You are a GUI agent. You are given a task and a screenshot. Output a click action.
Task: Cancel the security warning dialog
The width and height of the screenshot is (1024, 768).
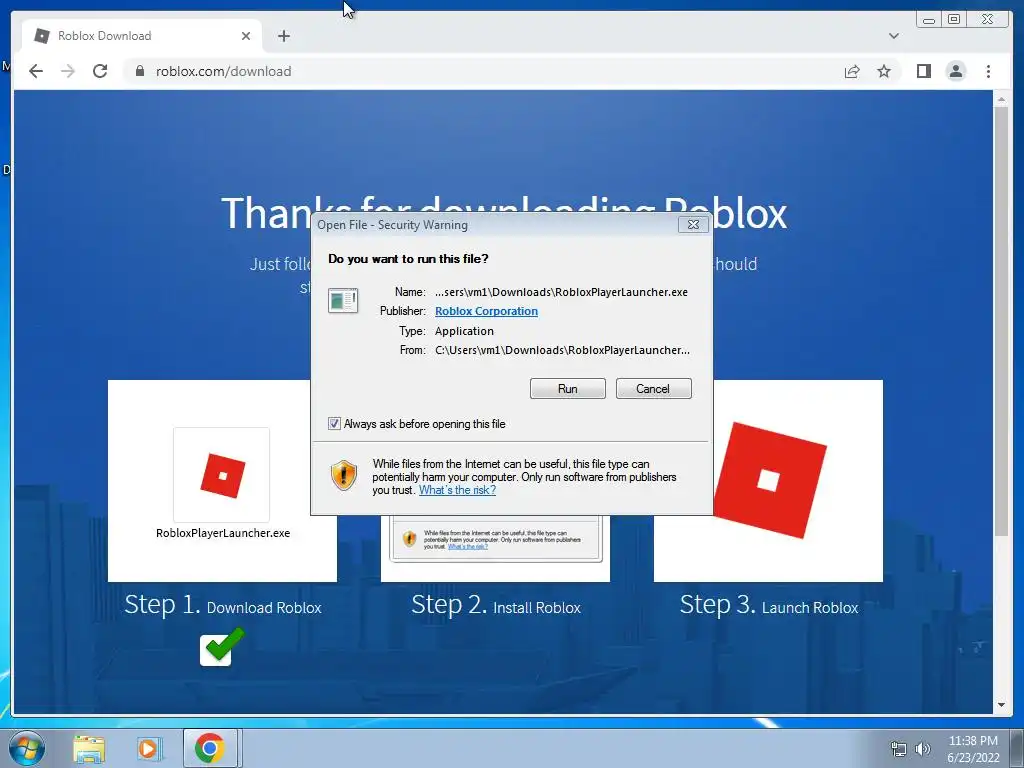pyautogui.click(x=653, y=389)
